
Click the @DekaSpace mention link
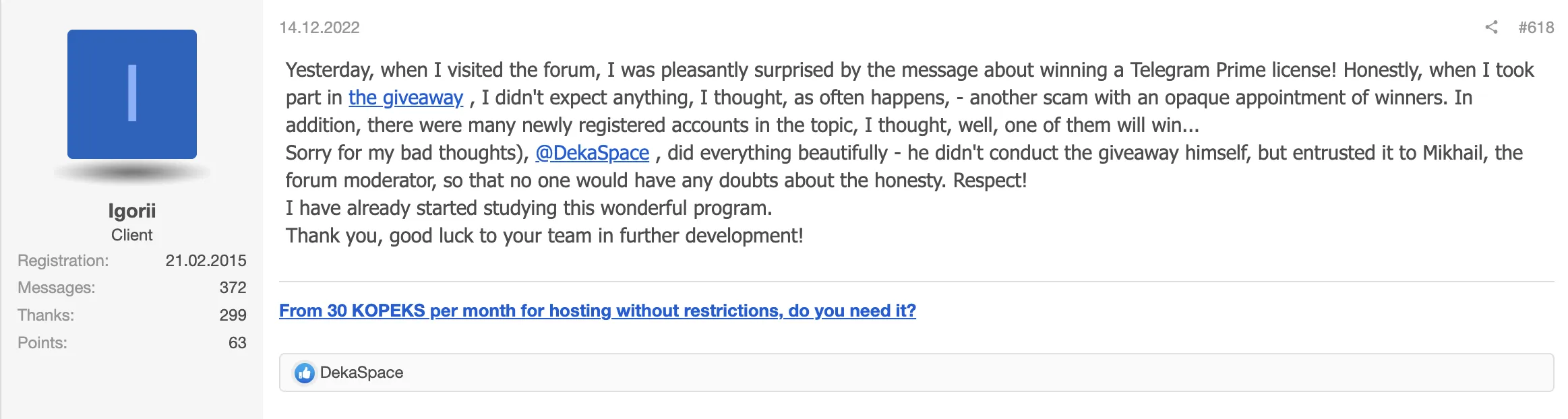point(592,153)
